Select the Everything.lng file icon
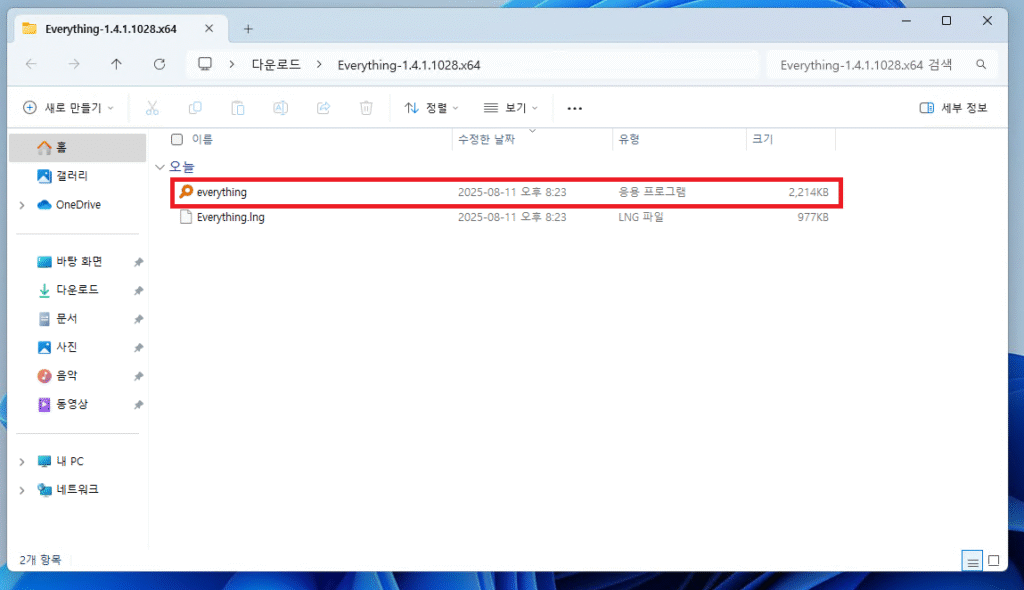1024x590 pixels. tap(186, 217)
